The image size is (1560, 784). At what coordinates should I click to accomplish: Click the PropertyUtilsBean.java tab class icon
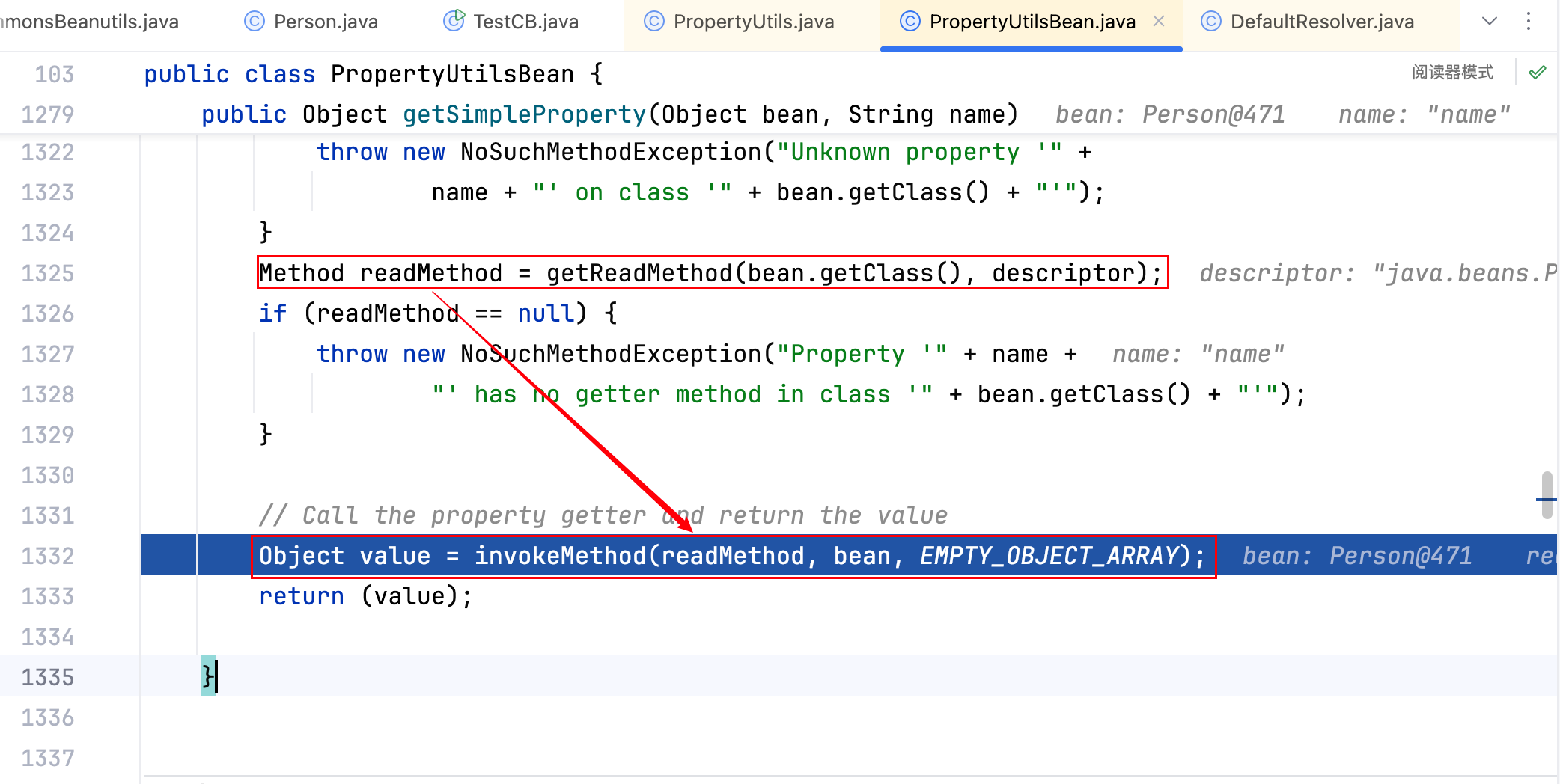click(910, 22)
